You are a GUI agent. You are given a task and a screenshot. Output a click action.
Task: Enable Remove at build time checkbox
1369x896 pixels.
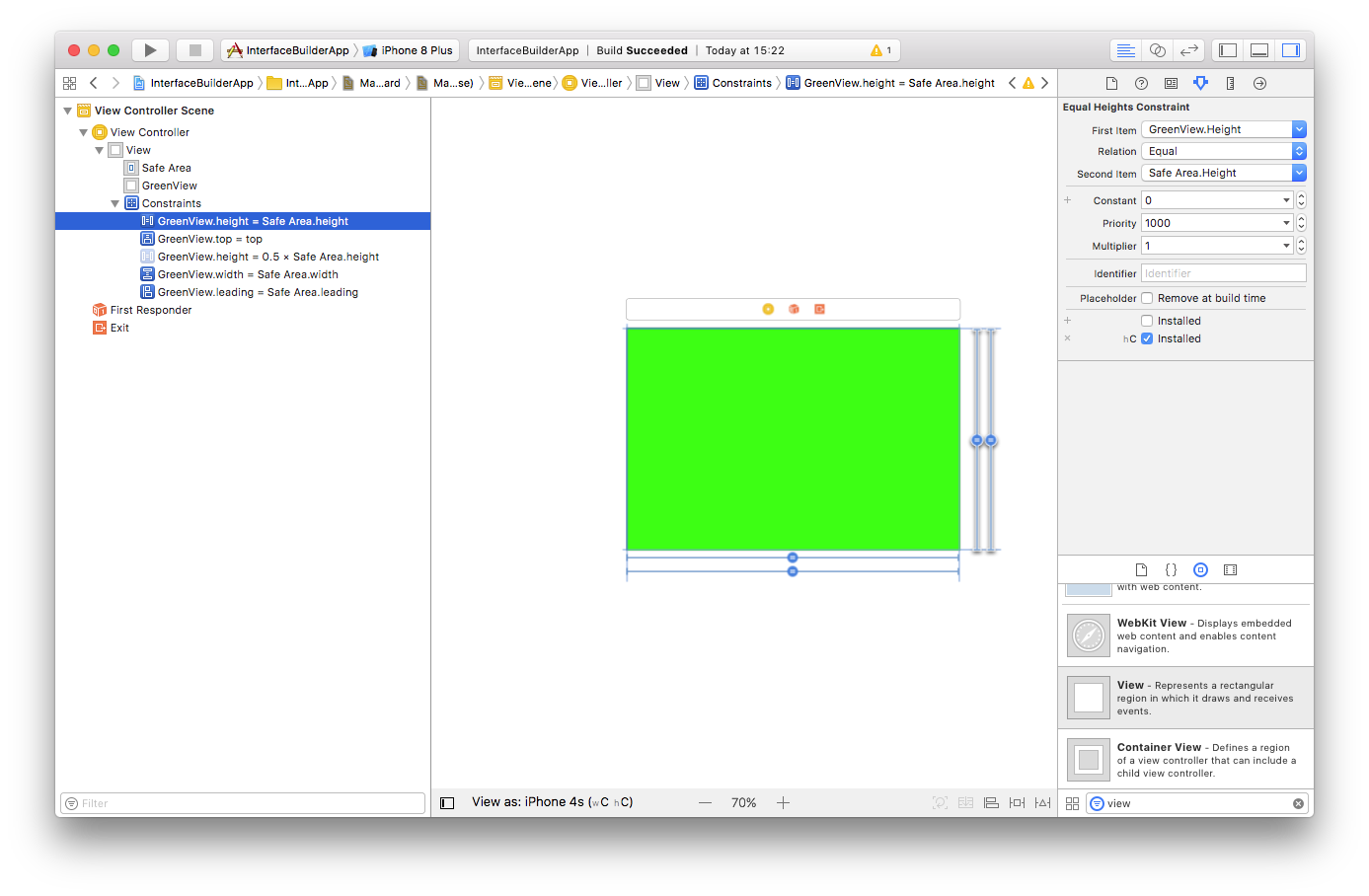1147,298
